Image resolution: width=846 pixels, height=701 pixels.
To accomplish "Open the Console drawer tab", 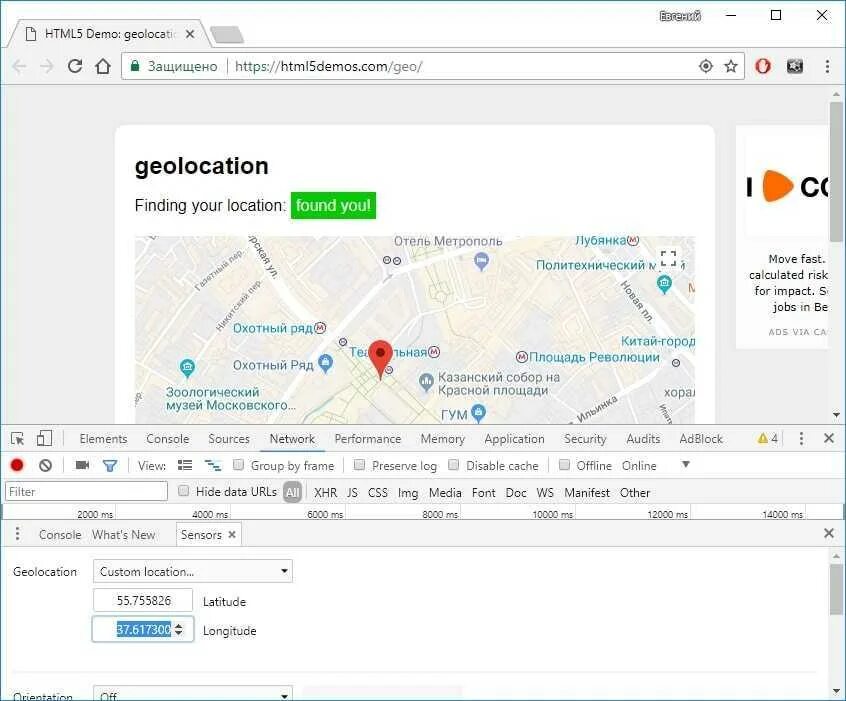I will click(x=60, y=534).
